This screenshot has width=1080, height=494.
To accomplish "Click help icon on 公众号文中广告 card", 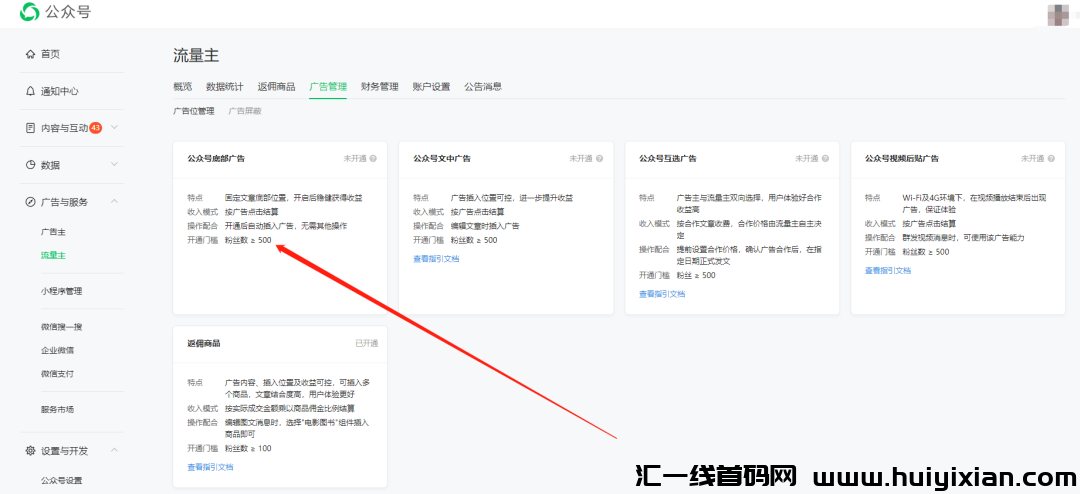I will click(x=599, y=158).
